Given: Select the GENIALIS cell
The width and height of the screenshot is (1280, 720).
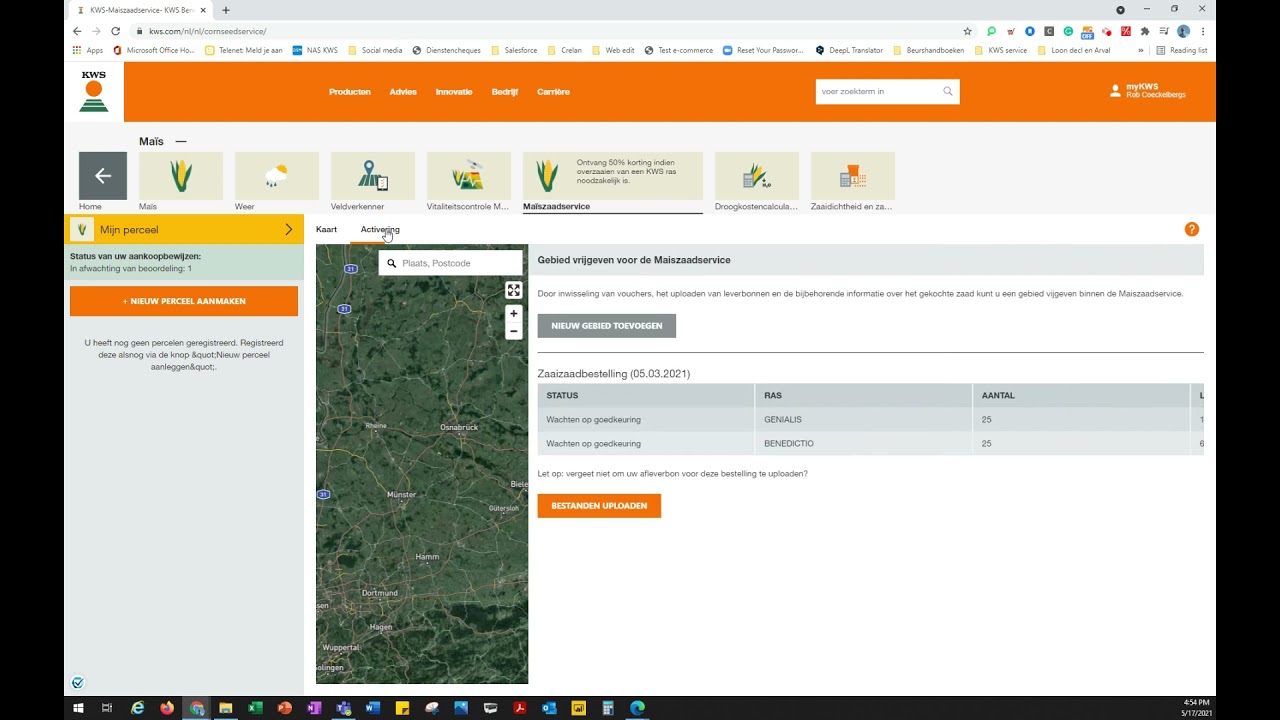Looking at the screenshot, I should point(864,420).
